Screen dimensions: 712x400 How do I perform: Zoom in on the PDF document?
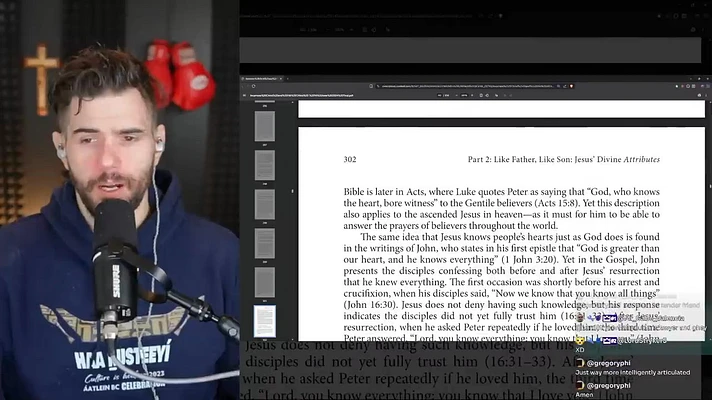coord(472,95)
